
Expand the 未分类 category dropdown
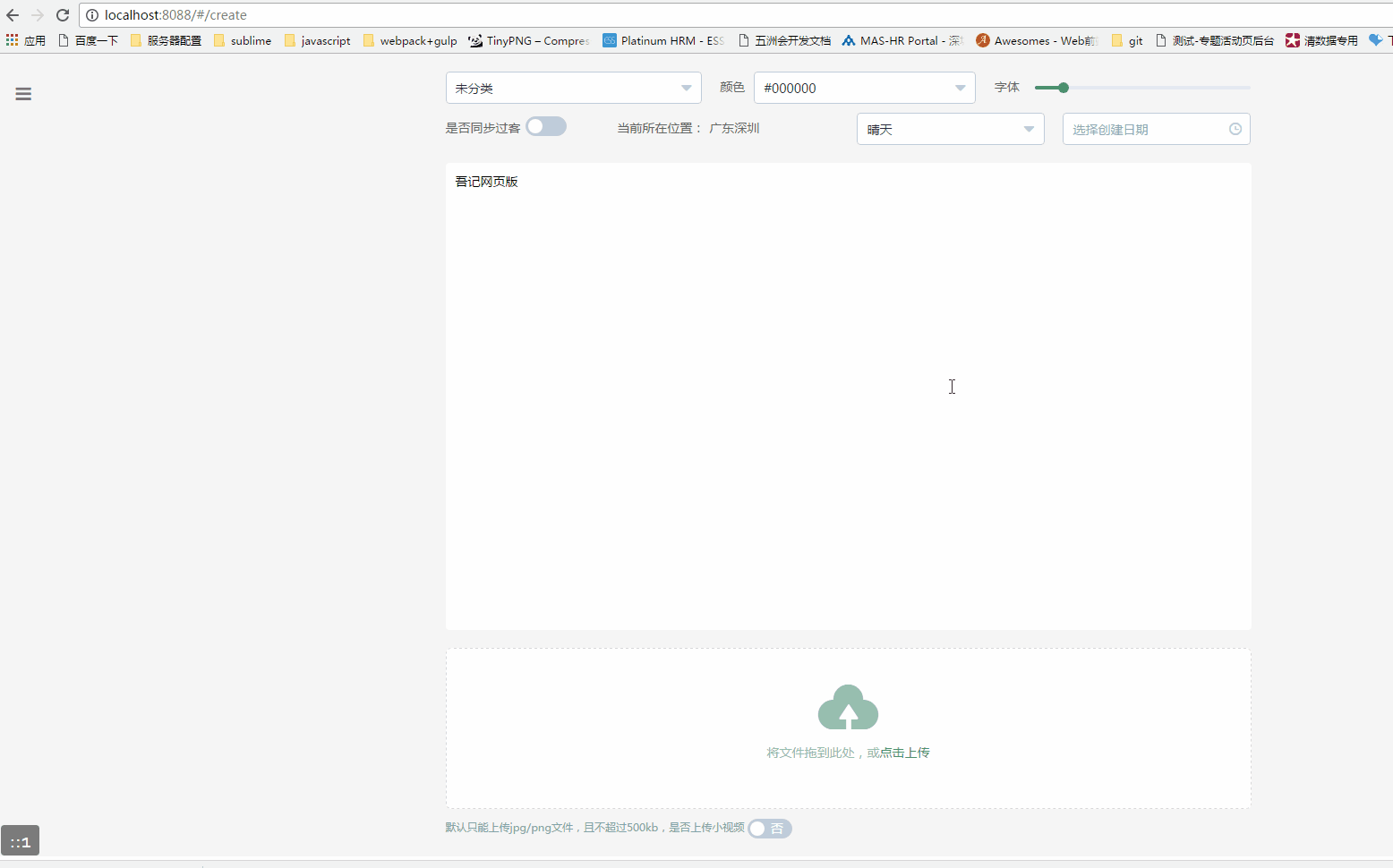[x=573, y=88]
